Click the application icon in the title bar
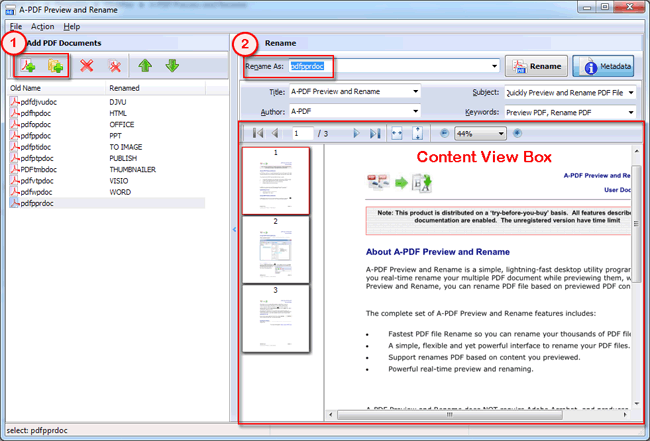Screen dimensions: 650x441 click(x=10, y=10)
